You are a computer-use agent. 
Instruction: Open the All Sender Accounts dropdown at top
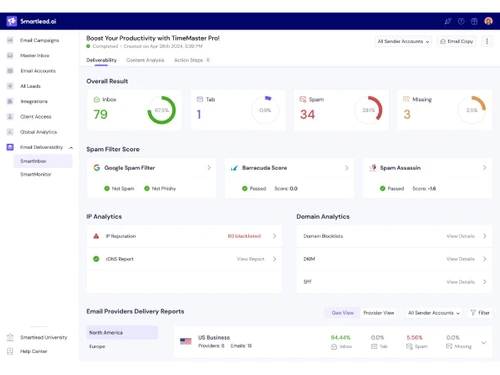(x=403, y=41)
